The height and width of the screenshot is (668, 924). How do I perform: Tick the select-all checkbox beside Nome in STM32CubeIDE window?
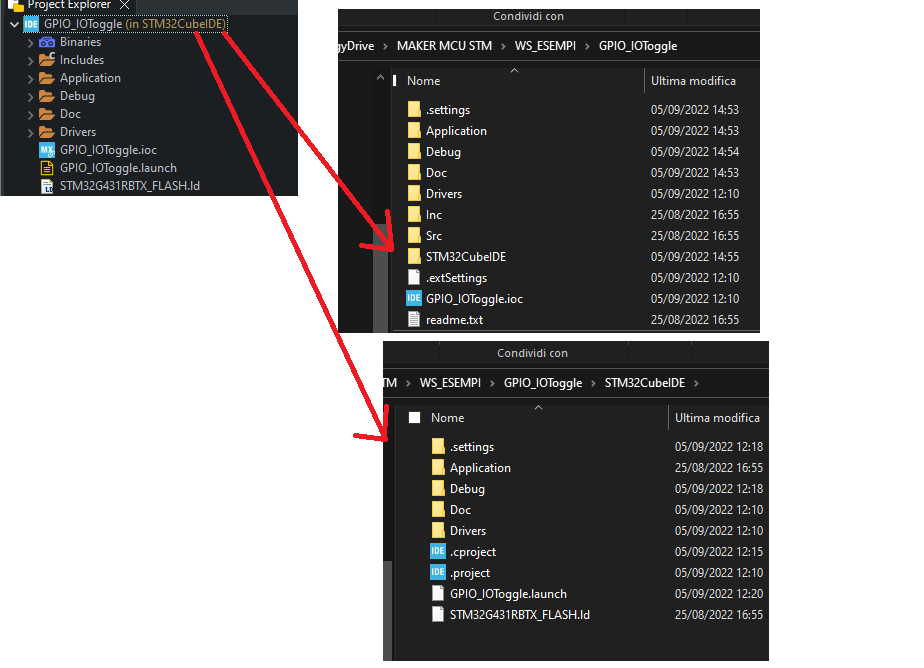415,418
